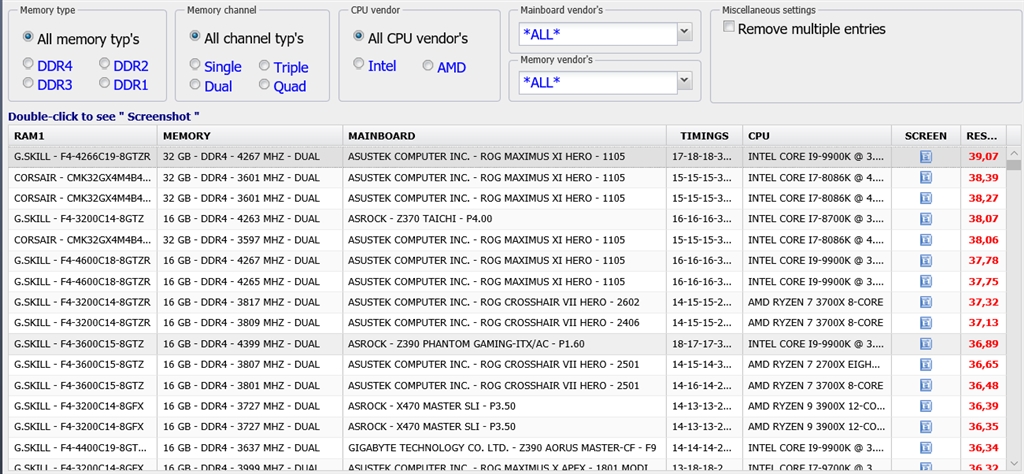
Task: Select DDR1 memory type
Action: (104, 83)
